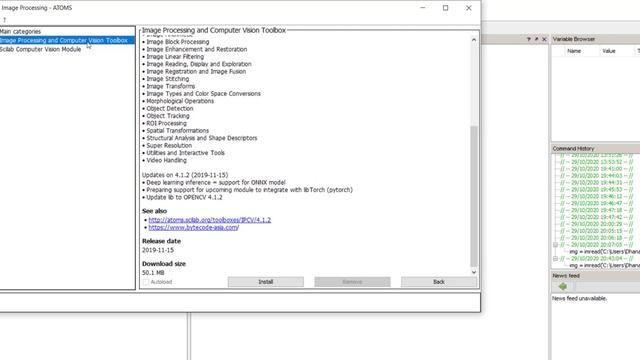Go back with the Back button
Viewport: 640px width, 360px height.
coord(439,282)
